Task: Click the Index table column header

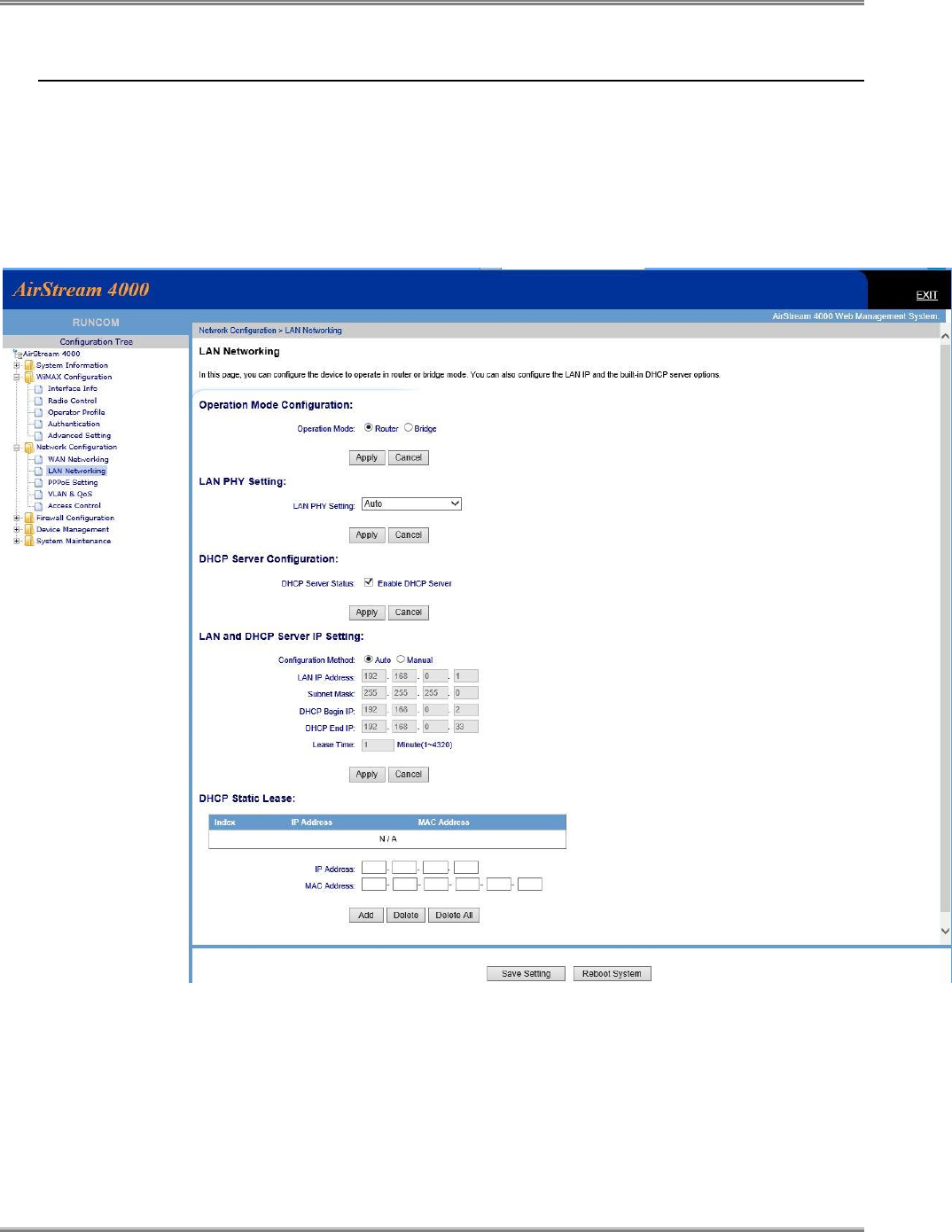Action: pos(224,822)
